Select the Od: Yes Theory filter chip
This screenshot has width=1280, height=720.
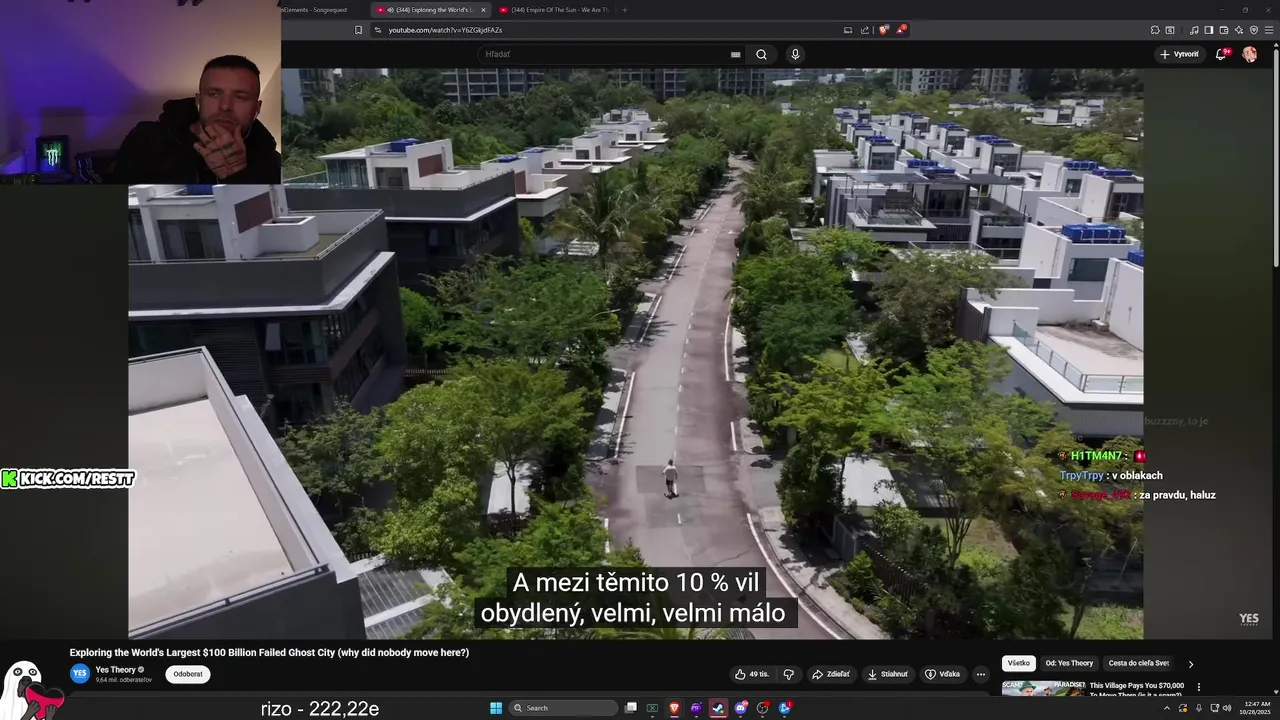tap(1069, 663)
